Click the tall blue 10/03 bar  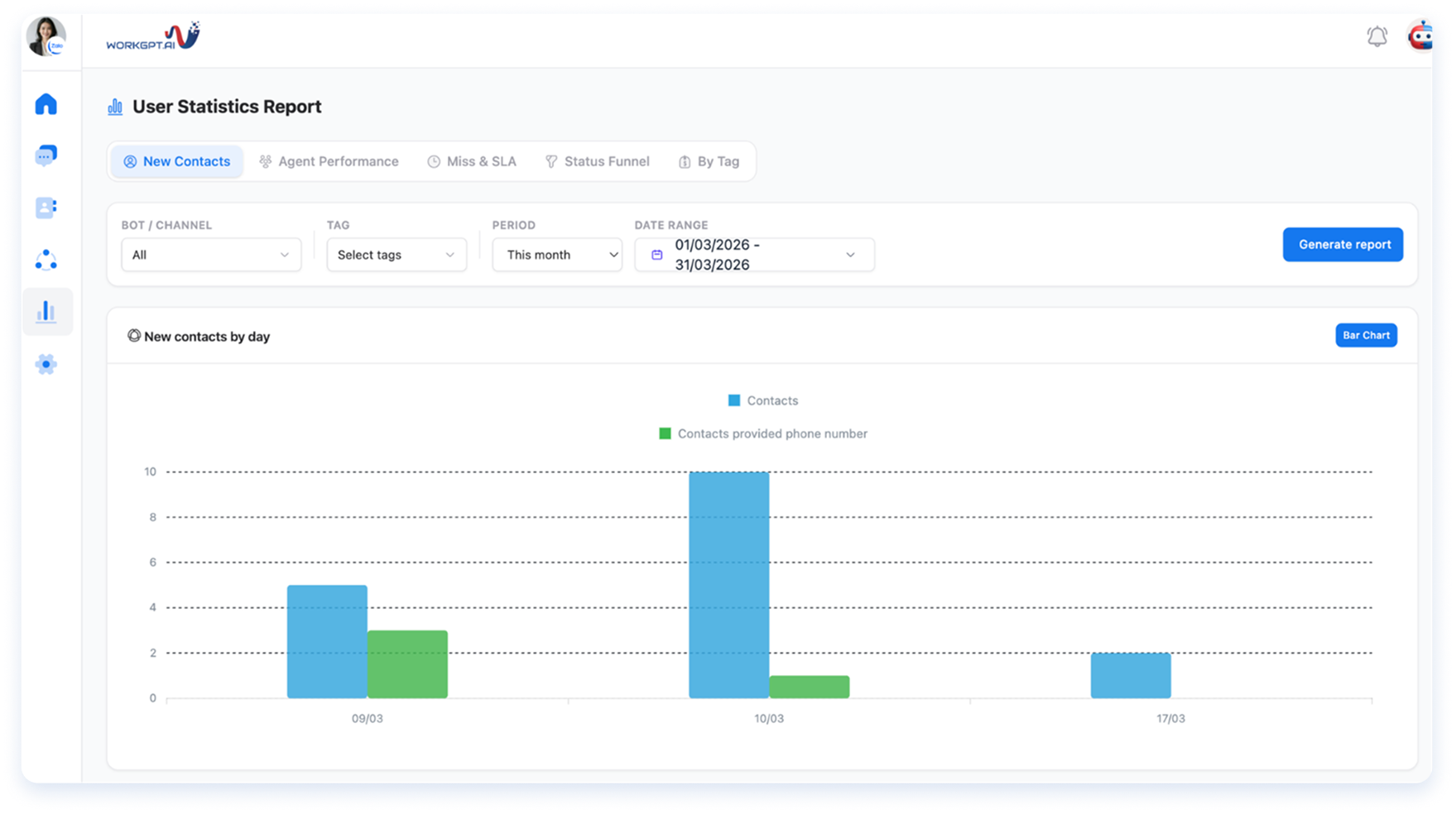(728, 585)
